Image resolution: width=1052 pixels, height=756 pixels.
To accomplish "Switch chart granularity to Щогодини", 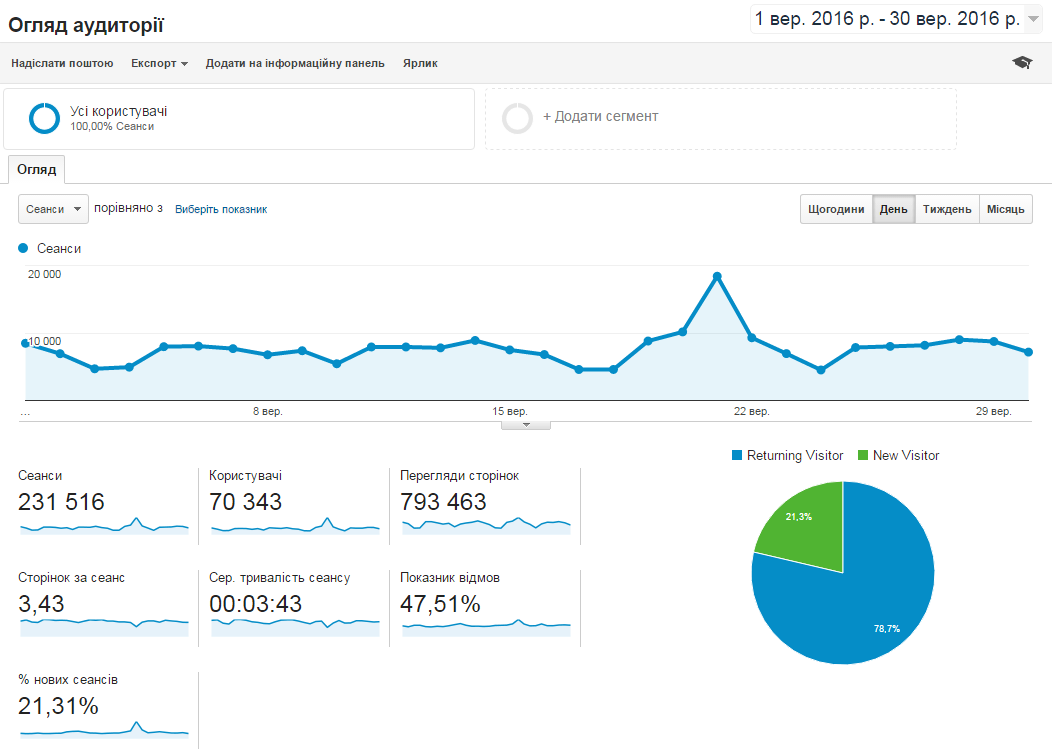I will (x=836, y=209).
